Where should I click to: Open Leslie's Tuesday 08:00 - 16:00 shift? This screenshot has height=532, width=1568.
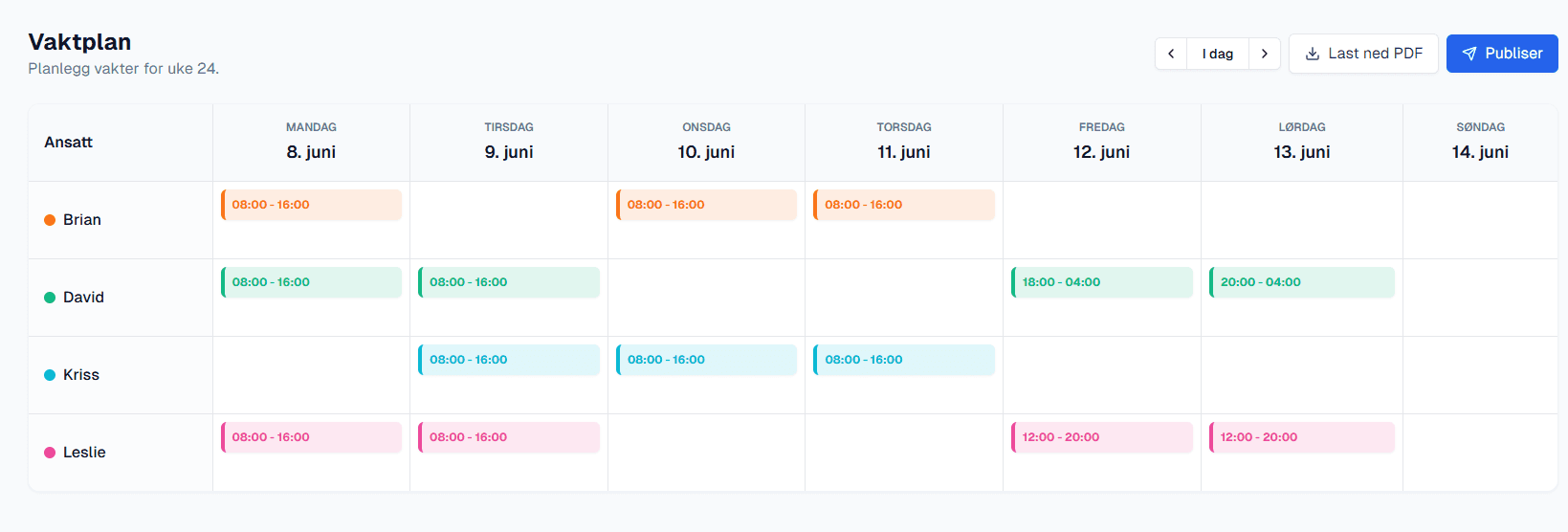pos(509,437)
